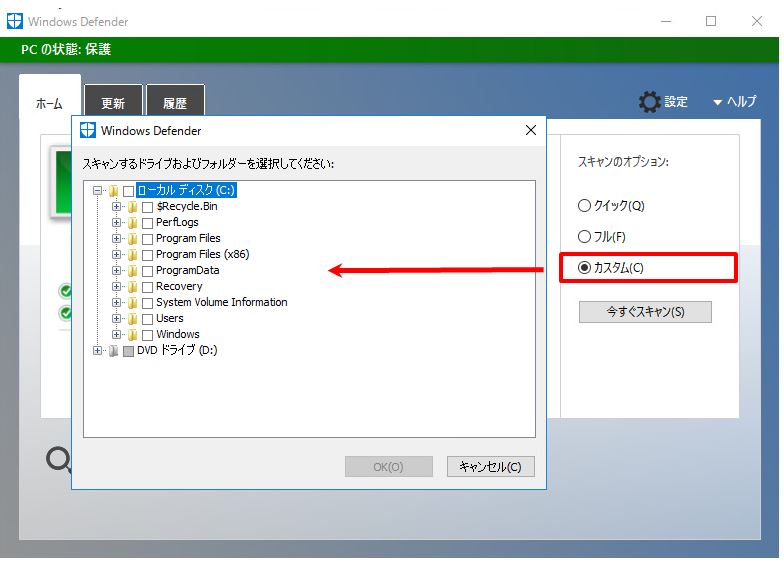Select the $Recycle.Bin folder label
Screen dimensions: 784x562
(186, 206)
